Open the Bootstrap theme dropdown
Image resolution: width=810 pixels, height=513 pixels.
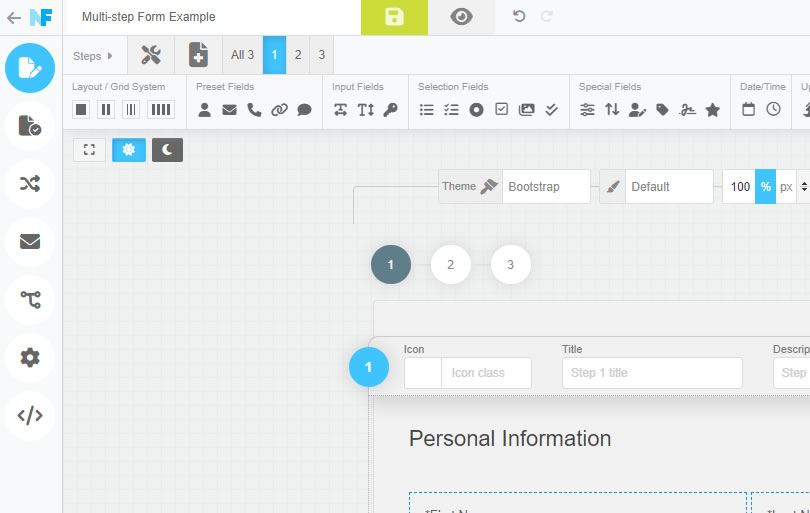[x=546, y=186]
